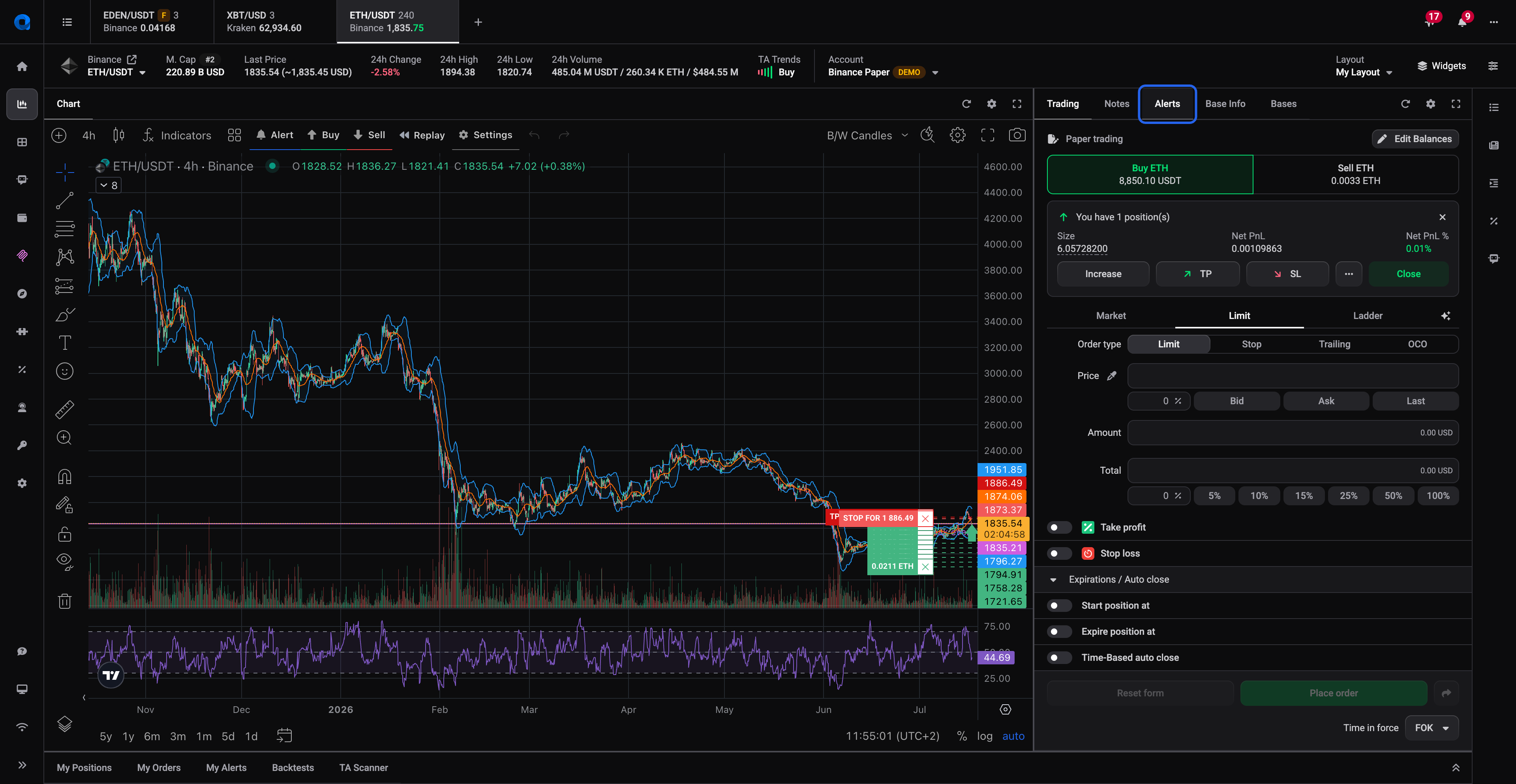This screenshot has width=1516, height=784.
Task: Open the hamburger tab list menu
Action: click(x=67, y=22)
